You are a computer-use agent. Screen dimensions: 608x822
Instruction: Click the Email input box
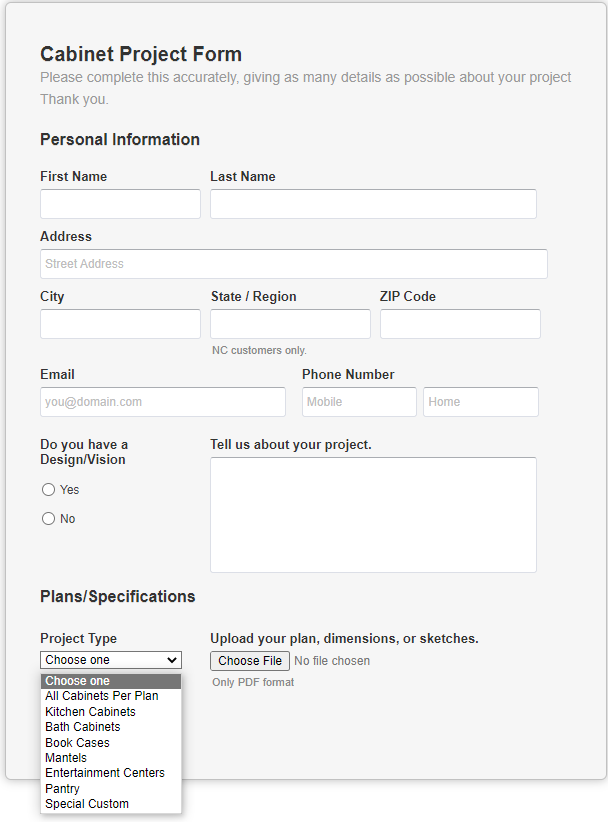tap(163, 402)
